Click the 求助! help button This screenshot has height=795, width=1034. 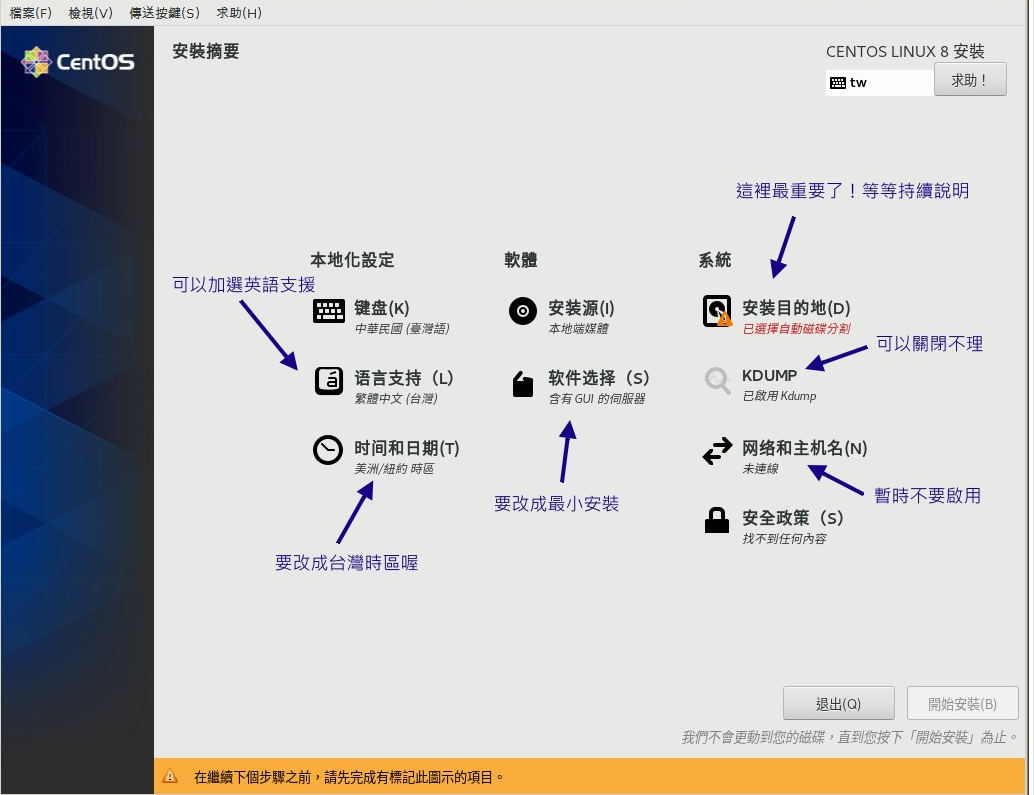click(x=969, y=80)
